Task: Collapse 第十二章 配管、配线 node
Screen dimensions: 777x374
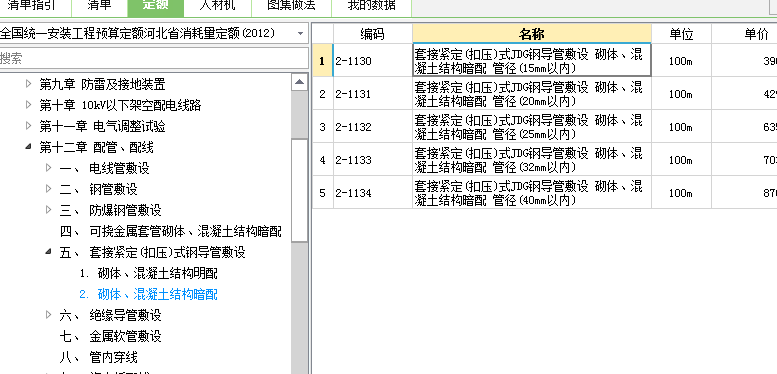Action: click(x=28, y=147)
